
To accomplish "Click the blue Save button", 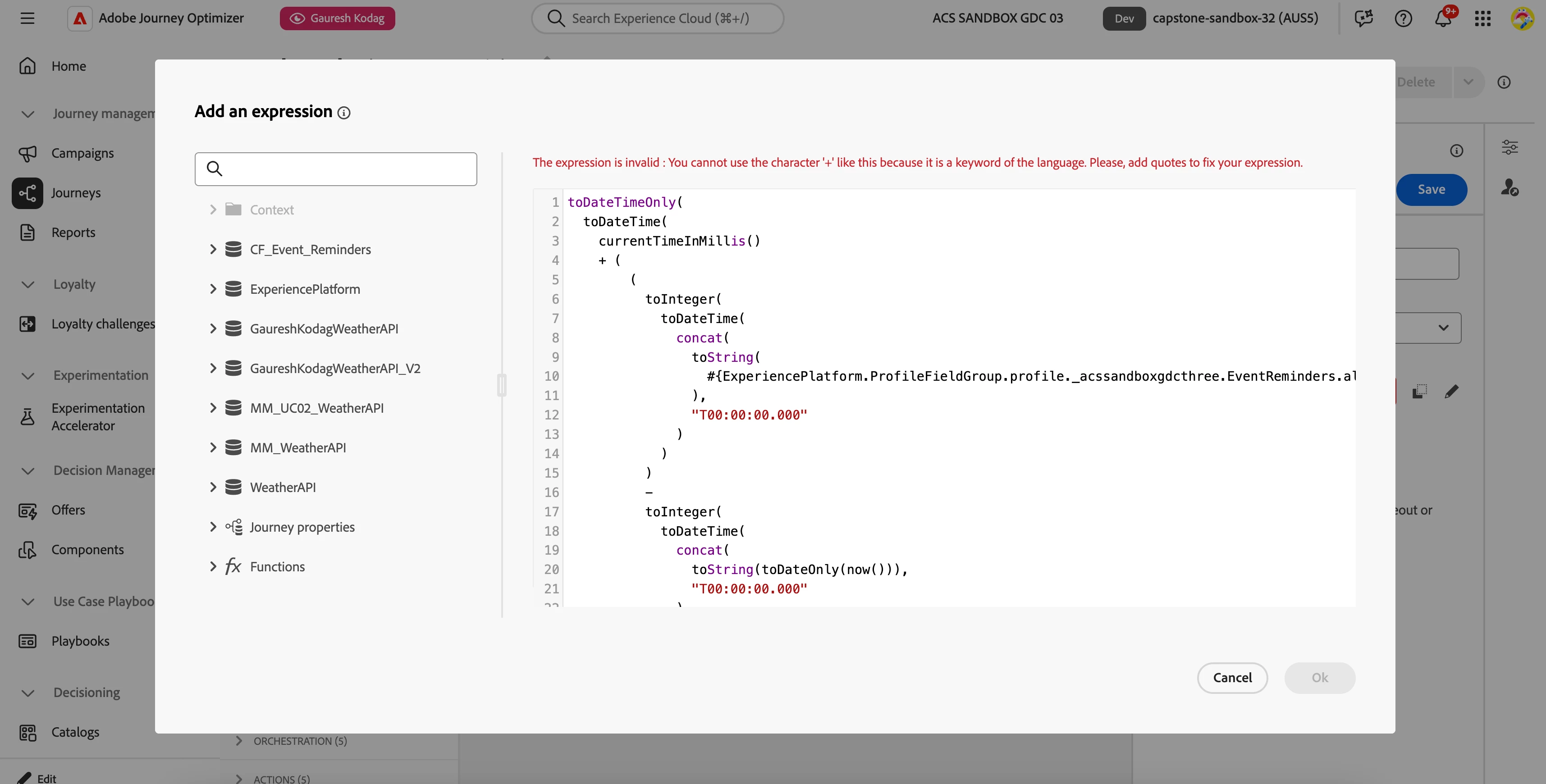I will (1431, 190).
